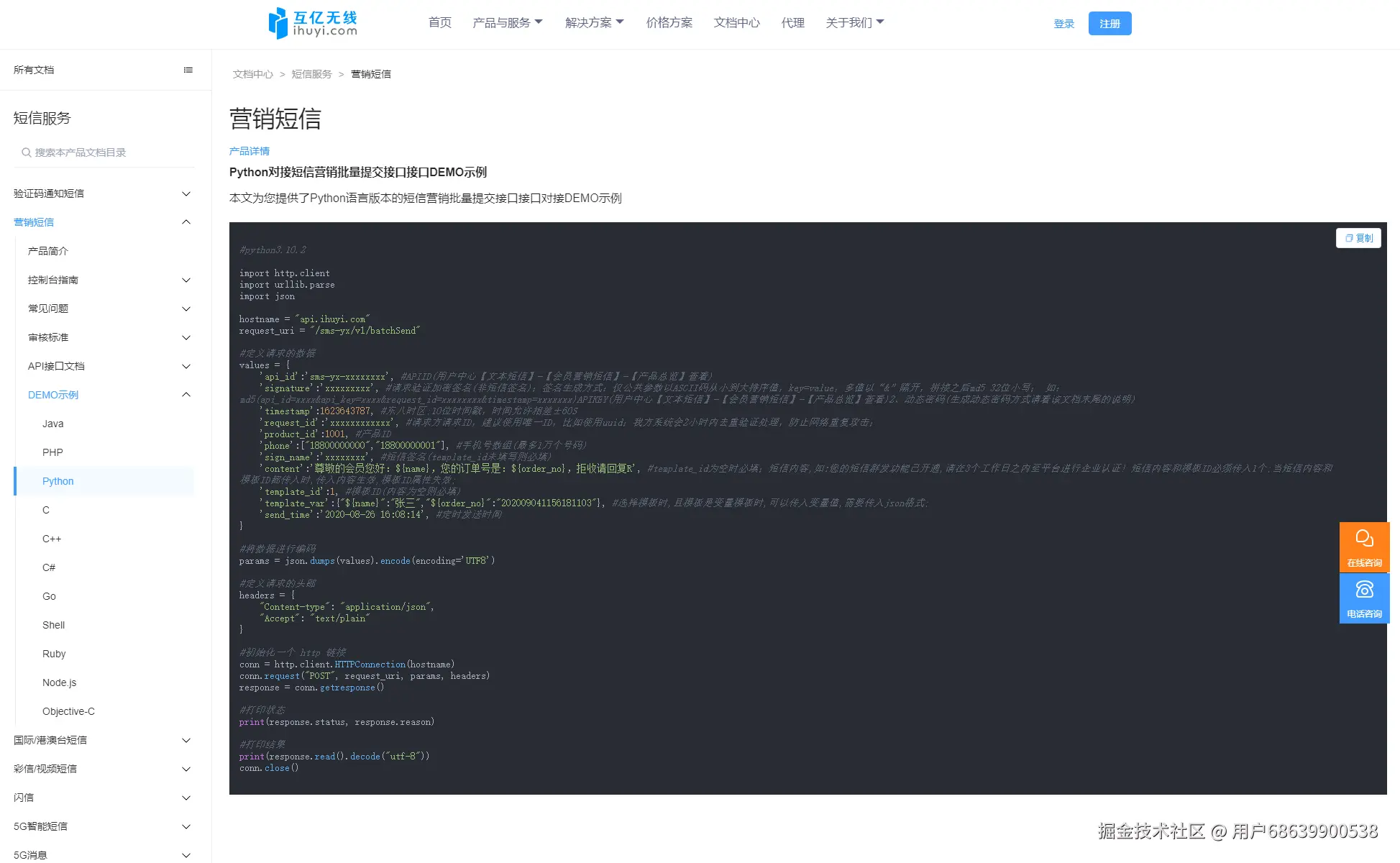Open the 产品详情 link
This screenshot has width=1400, height=863.
pyautogui.click(x=249, y=150)
